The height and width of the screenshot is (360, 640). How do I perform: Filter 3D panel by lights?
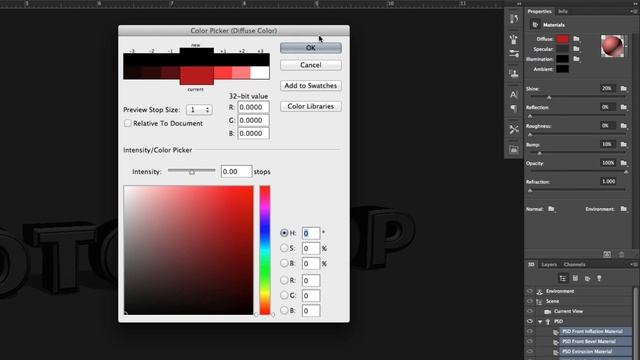pyautogui.click(x=599, y=278)
